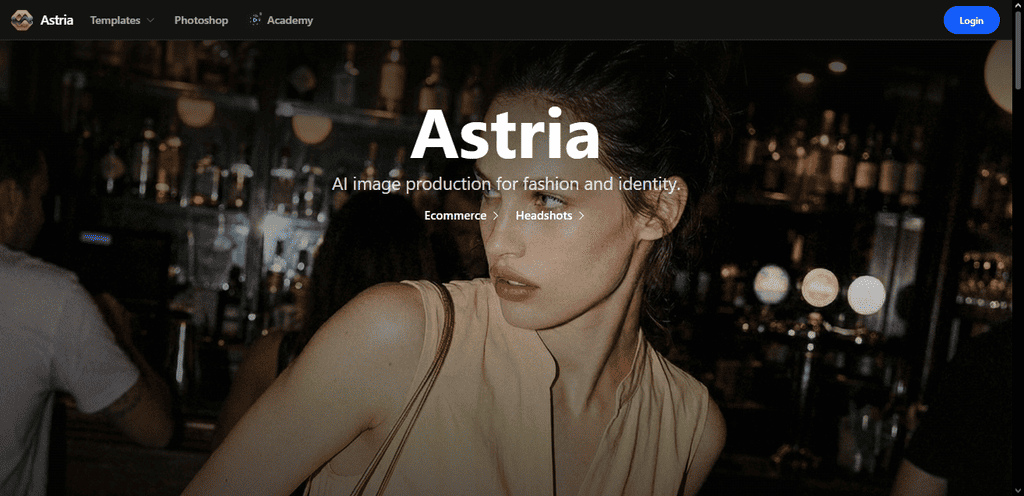This screenshot has width=1024, height=496.
Task: Open the Photoshop nav item
Action: point(201,20)
